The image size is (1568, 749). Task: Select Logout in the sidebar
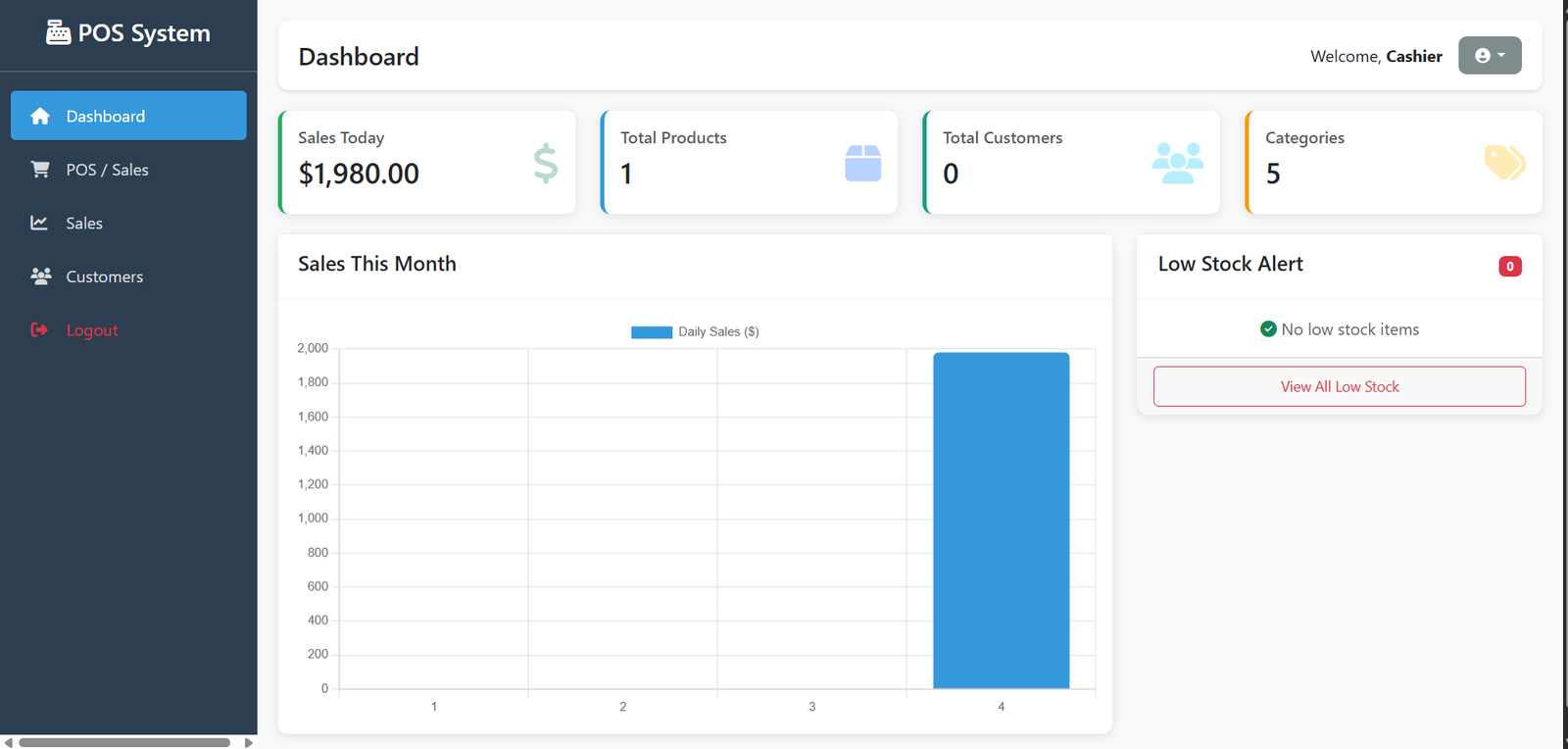(92, 330)
